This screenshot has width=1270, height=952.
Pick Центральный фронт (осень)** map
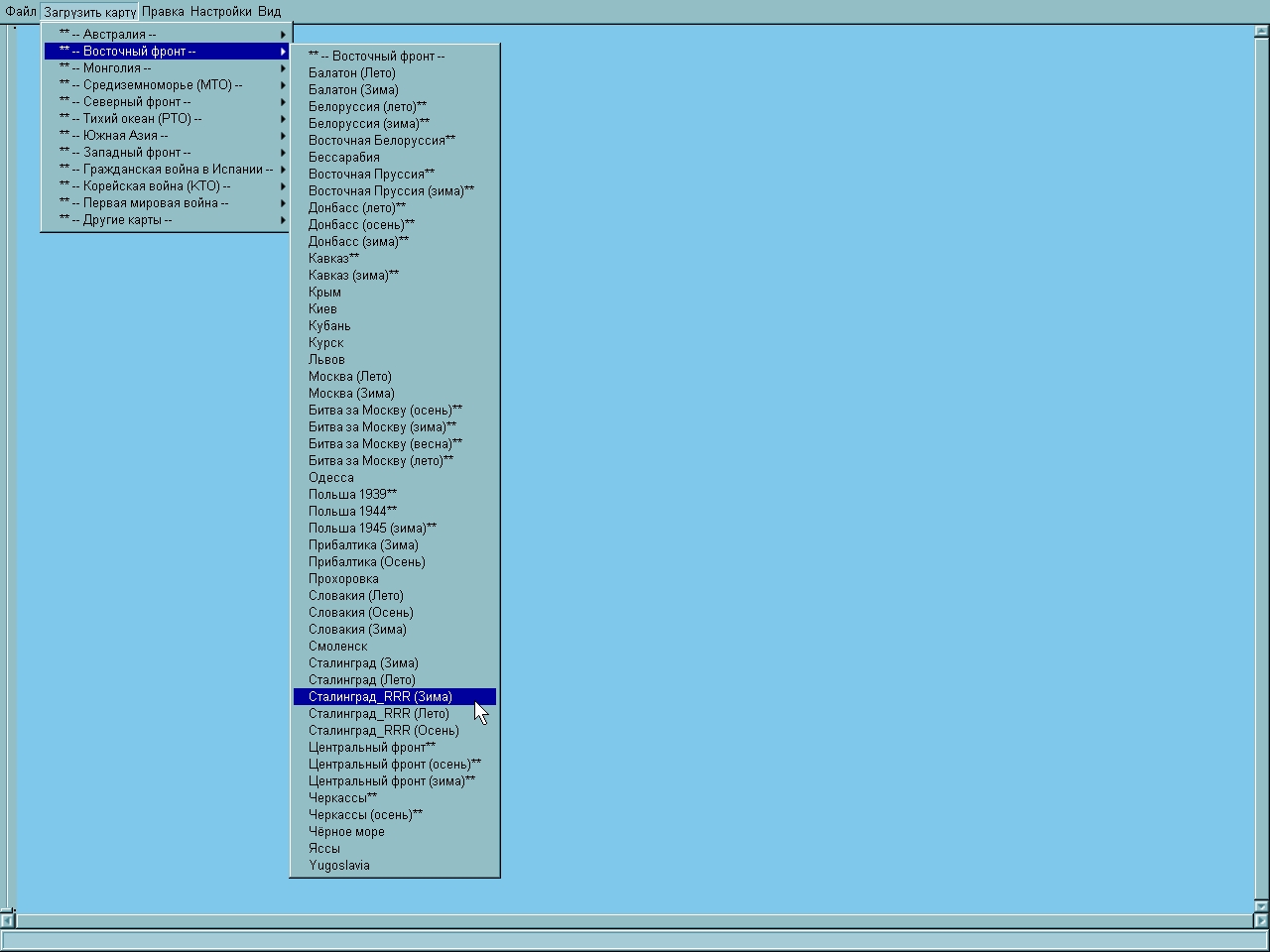(395, 765)
